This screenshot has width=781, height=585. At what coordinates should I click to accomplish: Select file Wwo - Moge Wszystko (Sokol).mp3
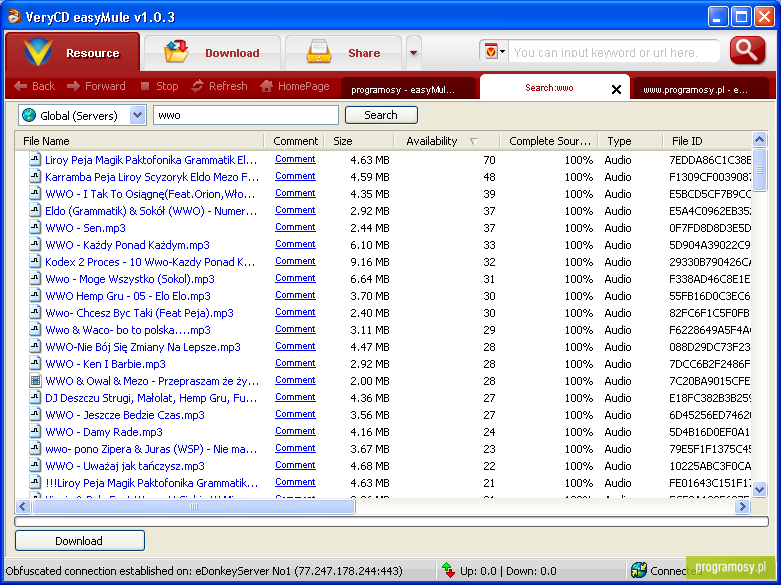[130, 279]
